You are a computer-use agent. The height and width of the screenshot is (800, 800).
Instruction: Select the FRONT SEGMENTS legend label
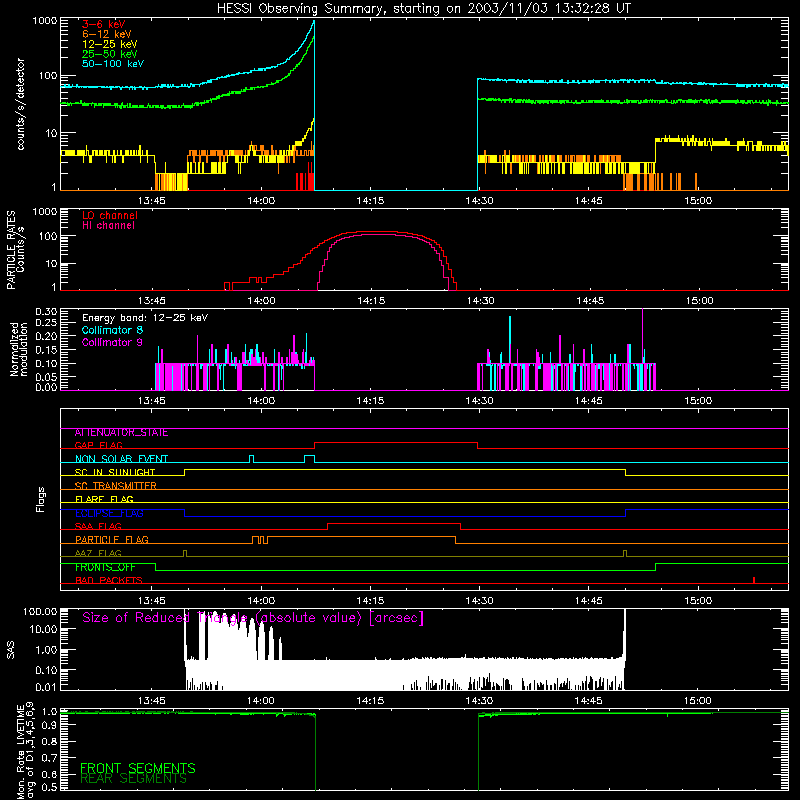[138, 768]
